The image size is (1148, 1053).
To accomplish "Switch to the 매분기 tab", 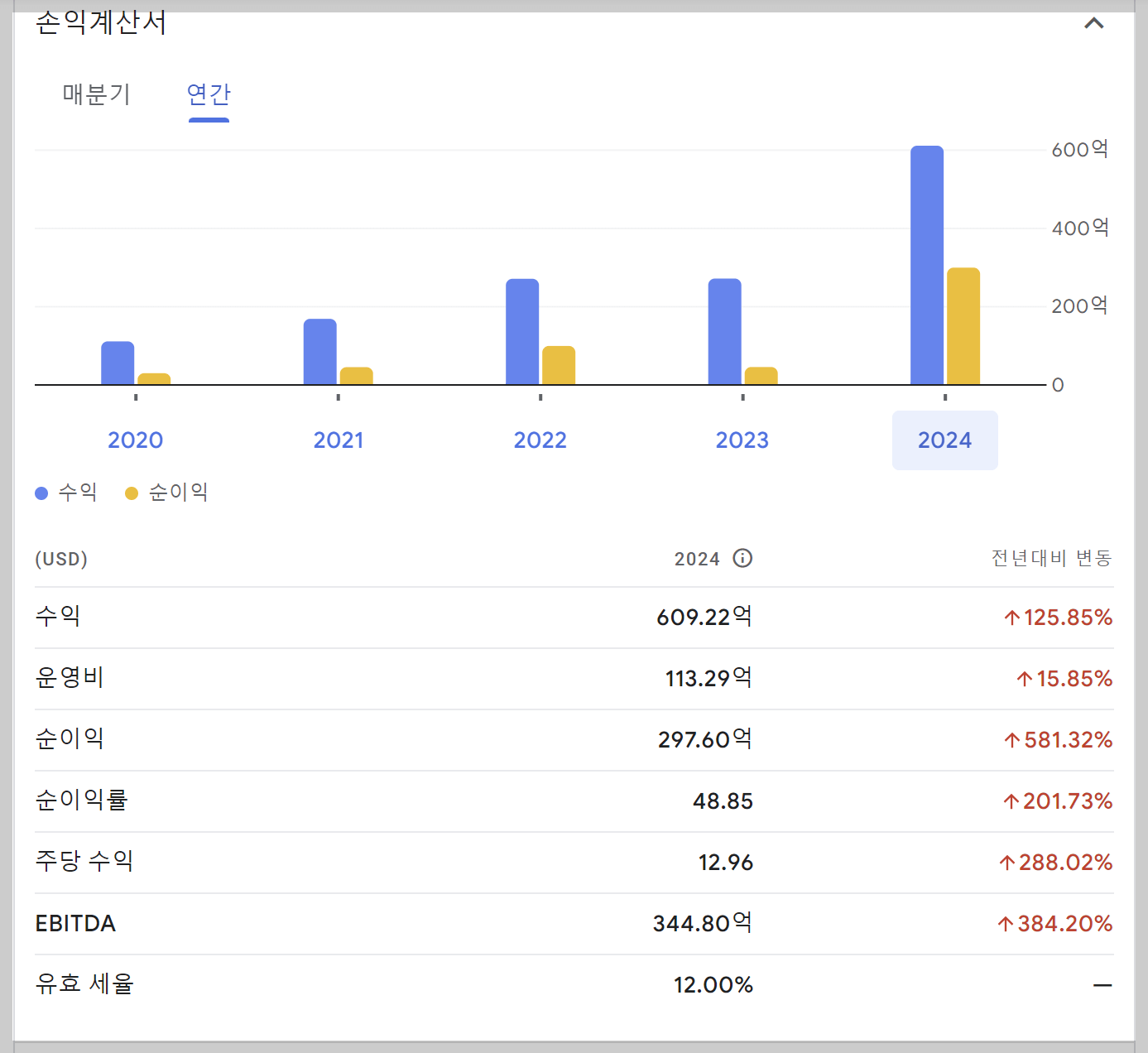I will point(96,95).
